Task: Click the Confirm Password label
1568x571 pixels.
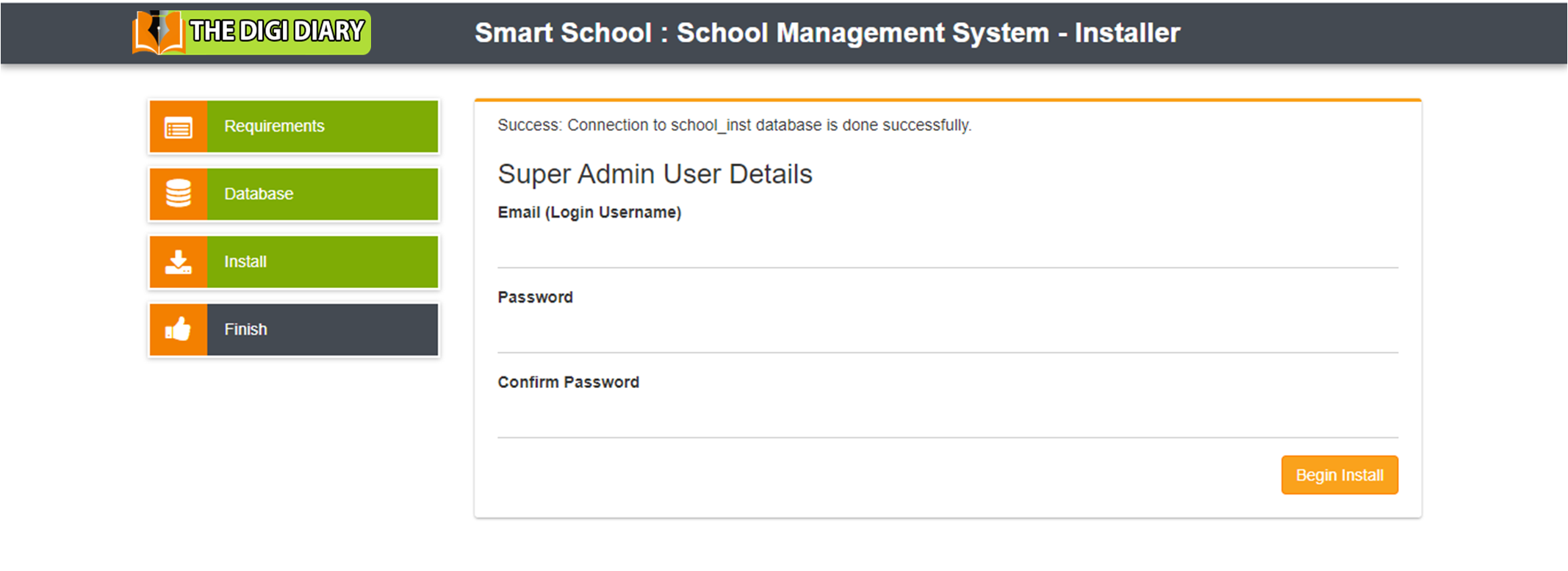Action: click(568, 382)
